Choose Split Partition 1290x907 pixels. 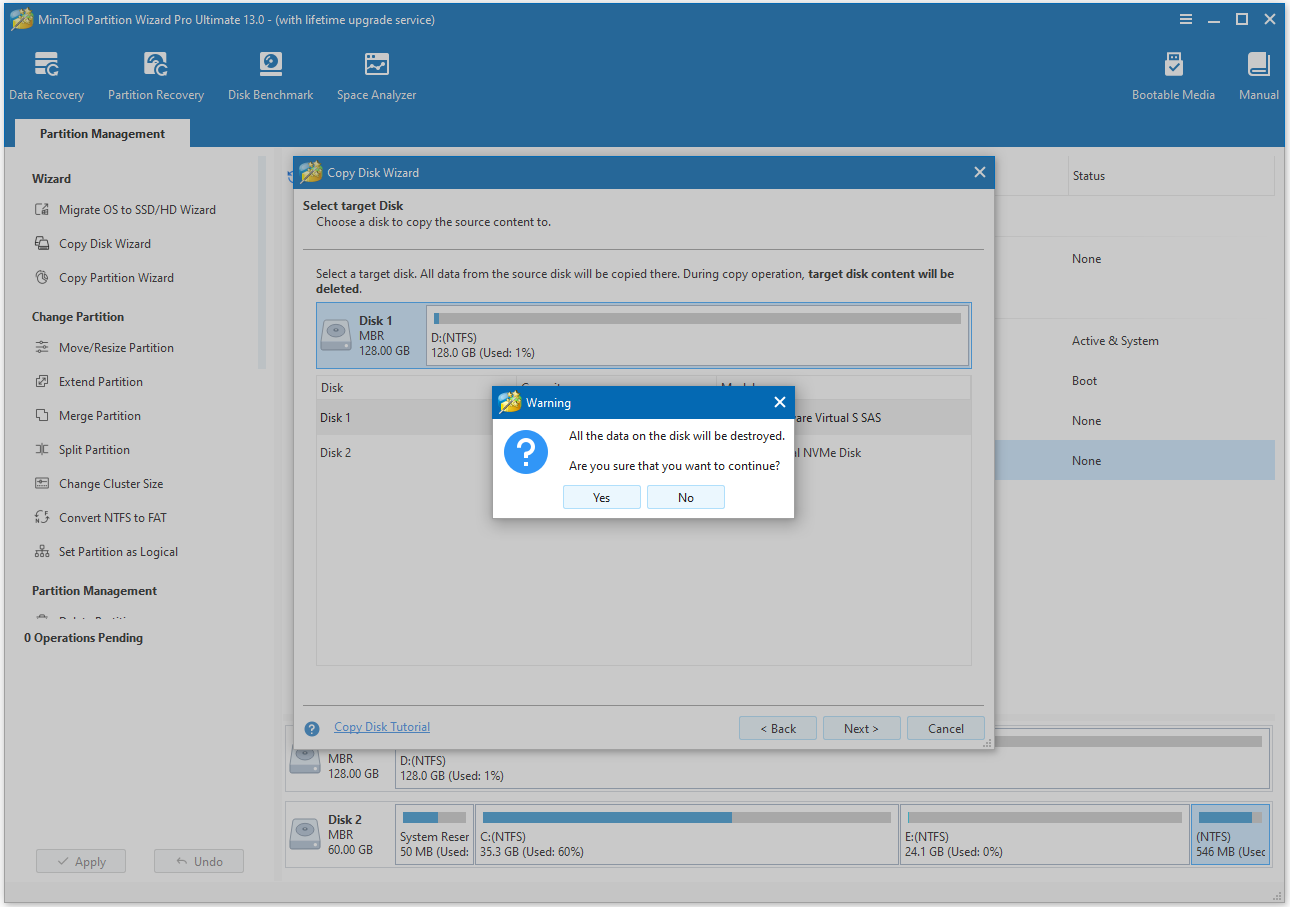[100, 449]
